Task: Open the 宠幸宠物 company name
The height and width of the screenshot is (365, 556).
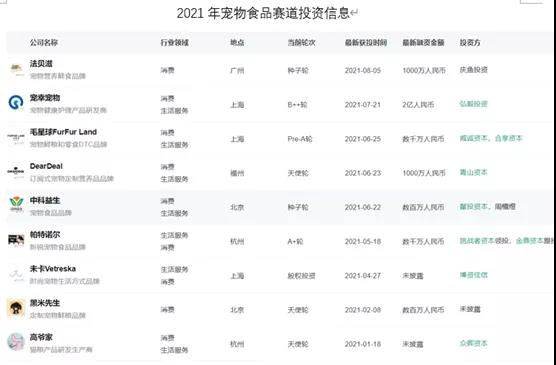Action: (x=45, y=98)
